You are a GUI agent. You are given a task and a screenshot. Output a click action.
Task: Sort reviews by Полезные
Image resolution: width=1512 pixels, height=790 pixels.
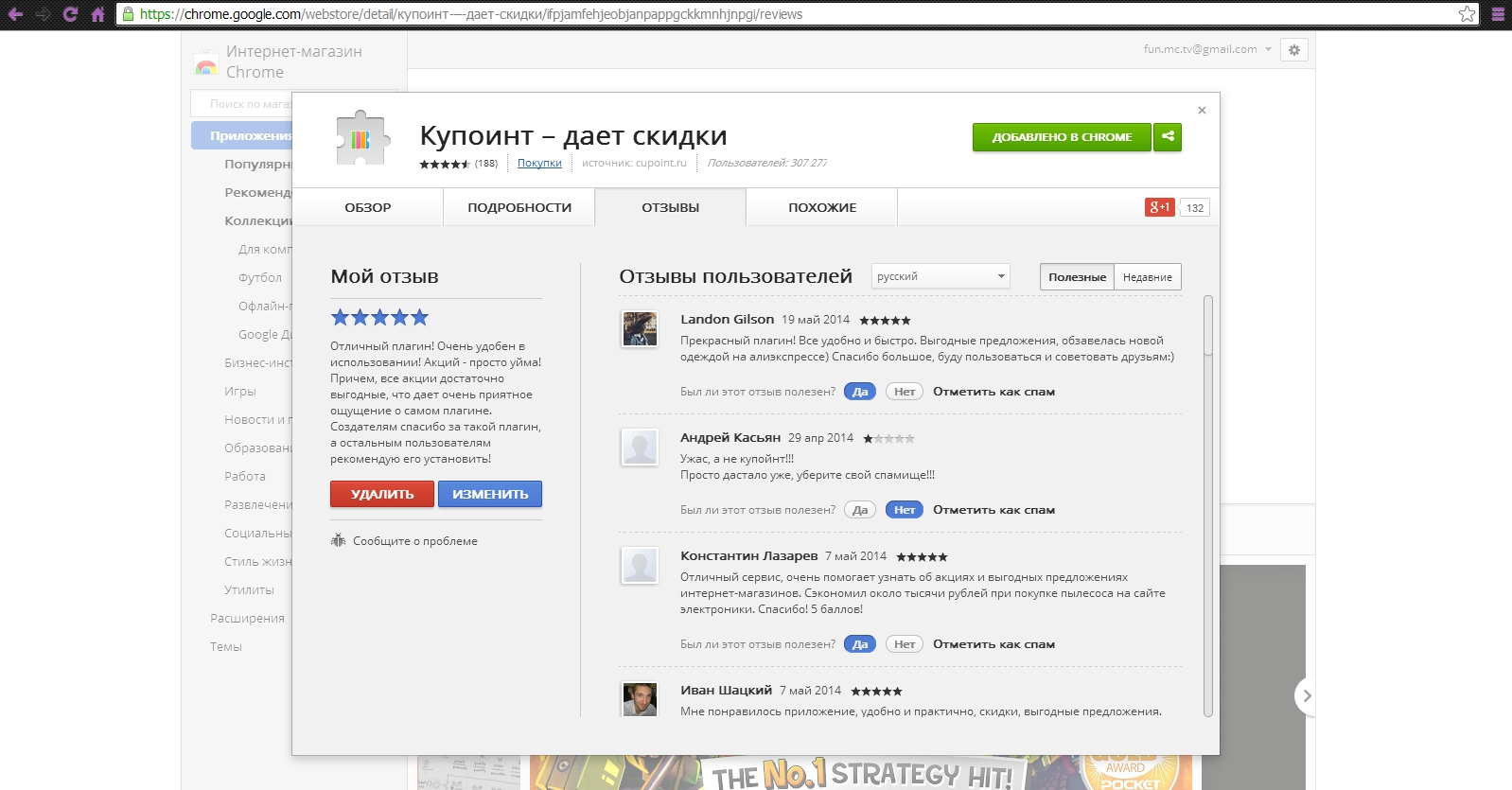1077,276
